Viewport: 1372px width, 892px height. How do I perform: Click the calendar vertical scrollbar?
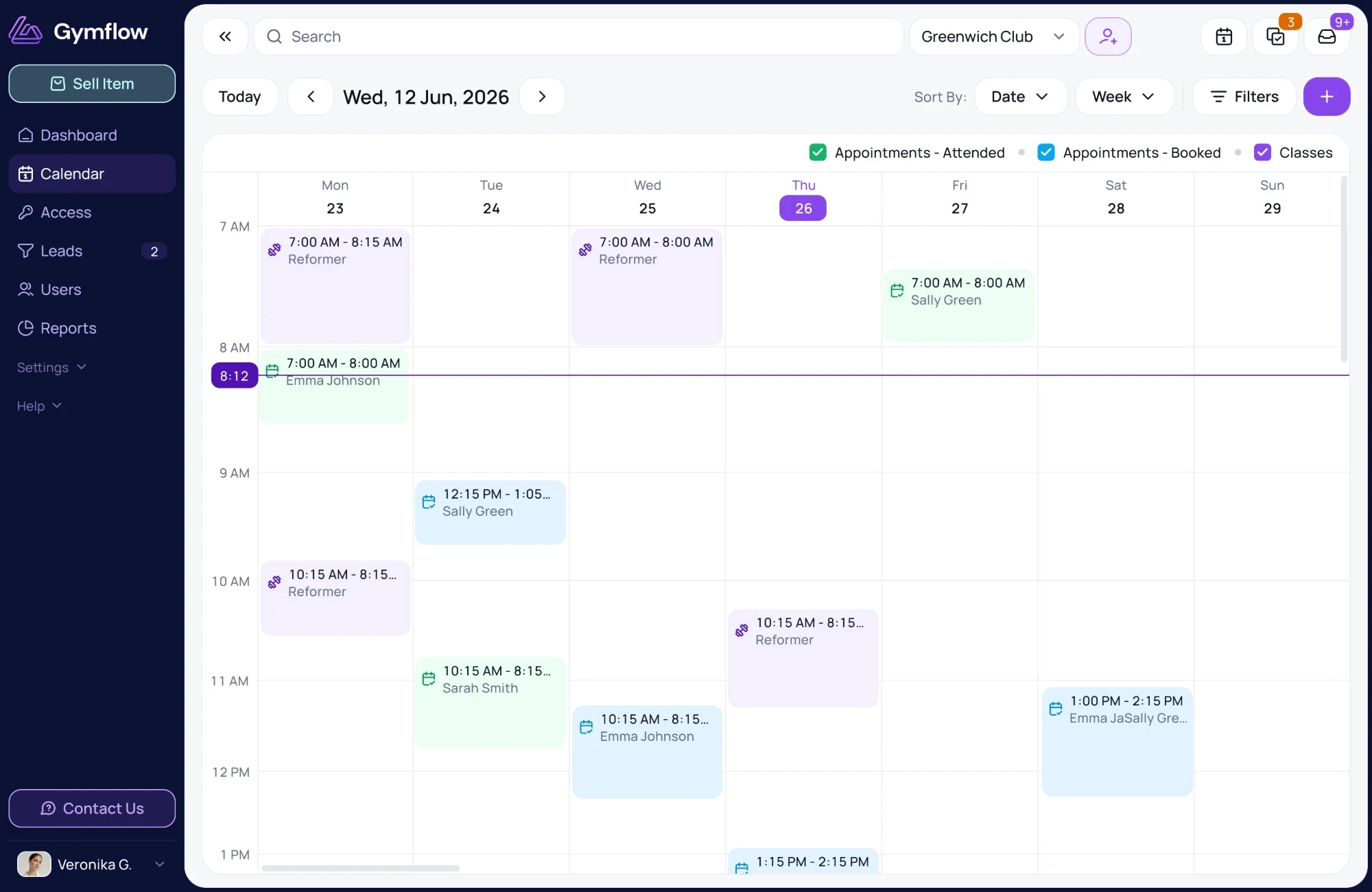pos(1344,269)
